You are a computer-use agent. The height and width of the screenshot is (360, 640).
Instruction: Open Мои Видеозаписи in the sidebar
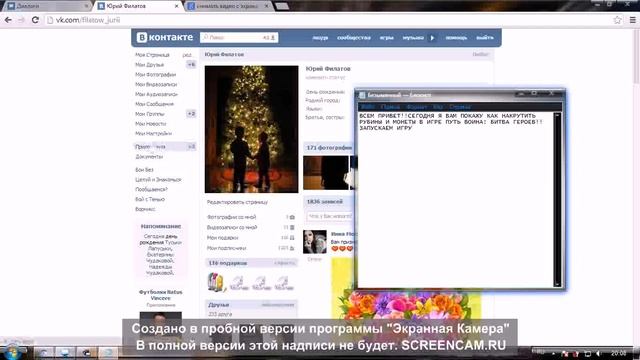[156, 84]
